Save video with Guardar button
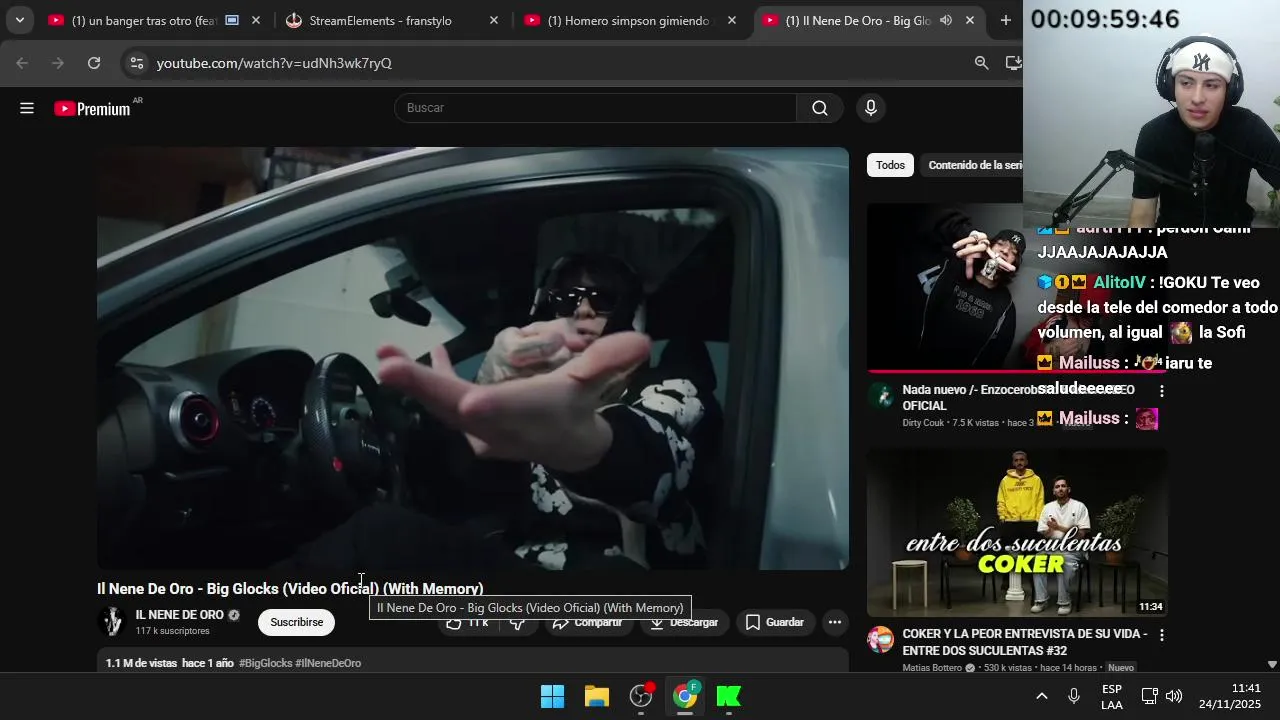Image resolution: width=1280 pixels, height=720 pixels. click(x=775, y=622)
